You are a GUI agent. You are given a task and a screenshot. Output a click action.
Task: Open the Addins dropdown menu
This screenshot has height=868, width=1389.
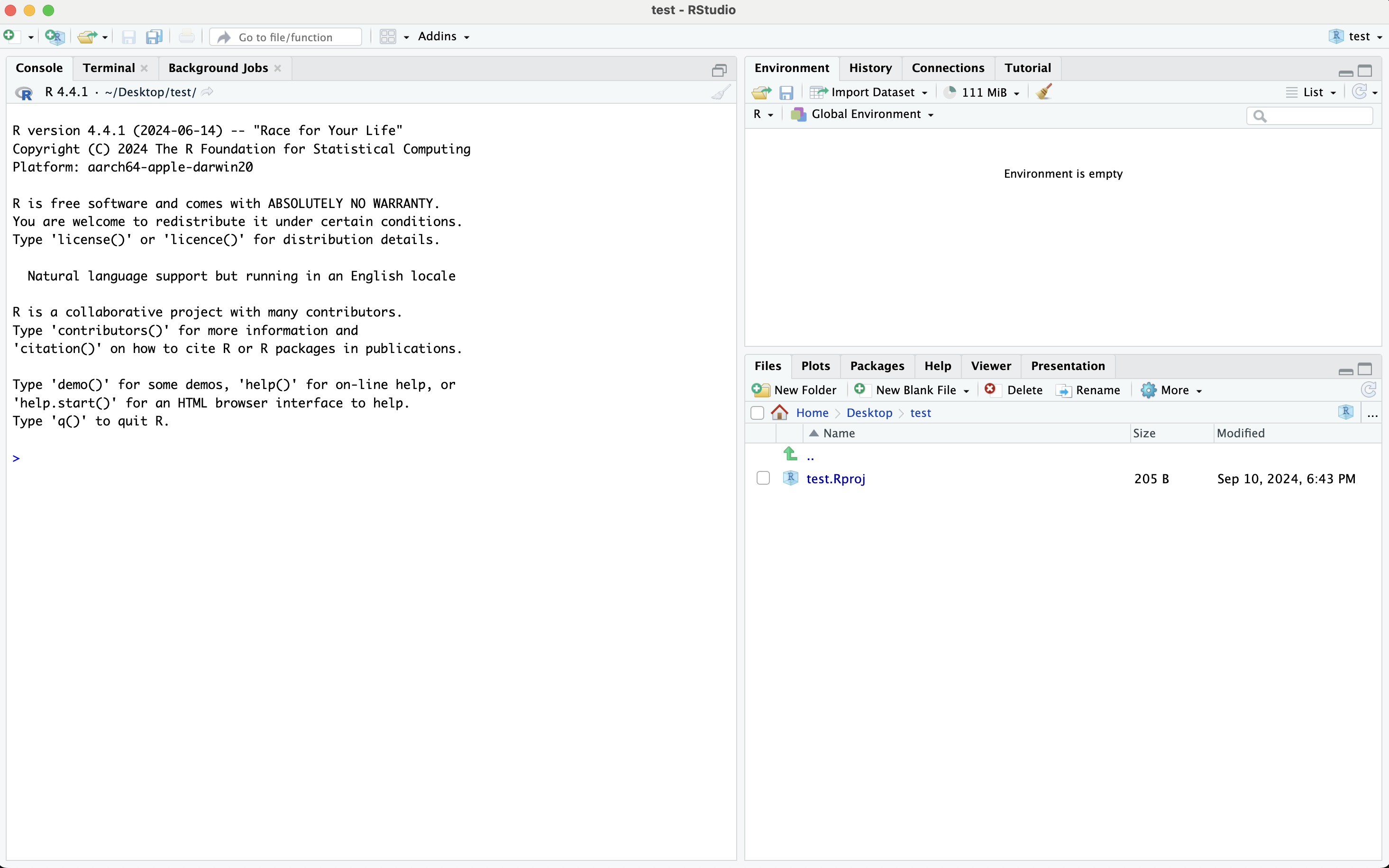(x=443, y=37)
